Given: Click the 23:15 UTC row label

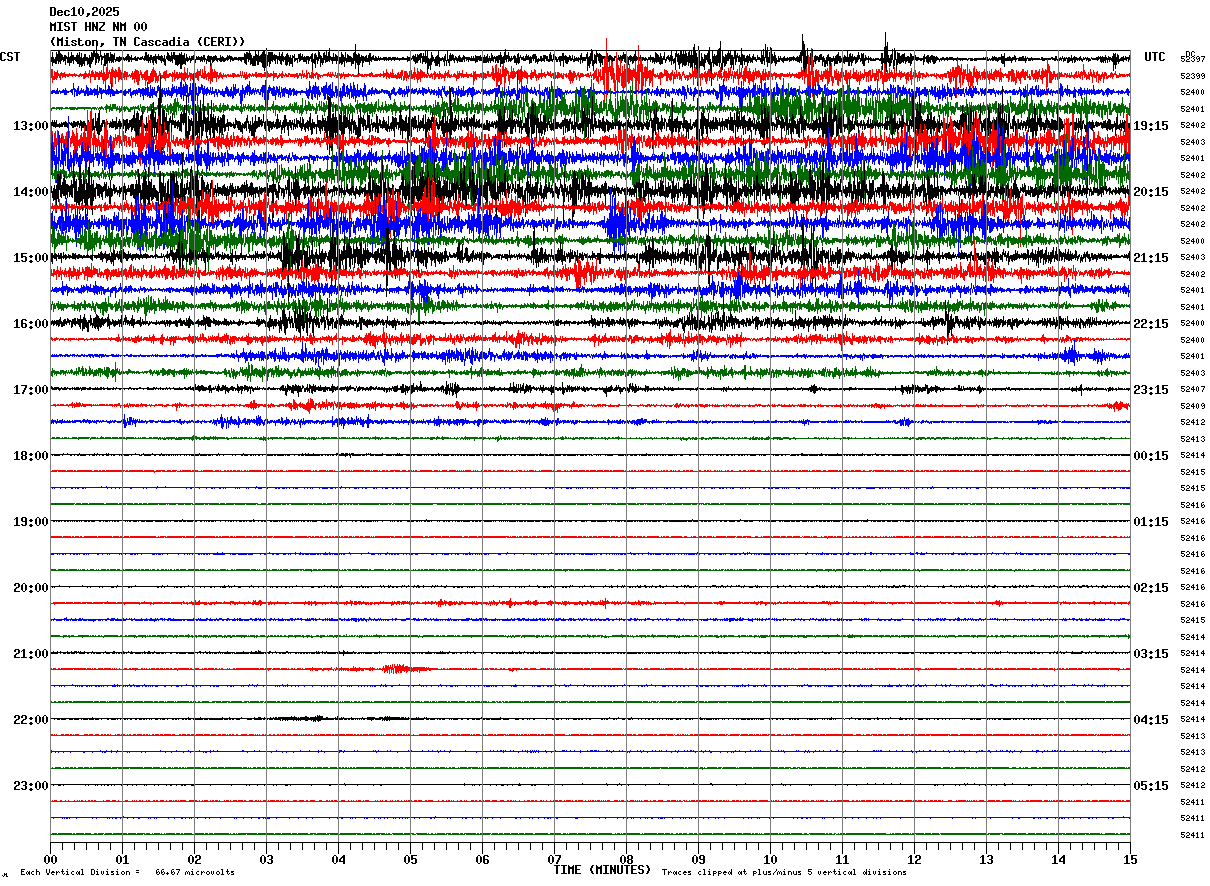Looking at the screenshot, I should [1151, 390].
